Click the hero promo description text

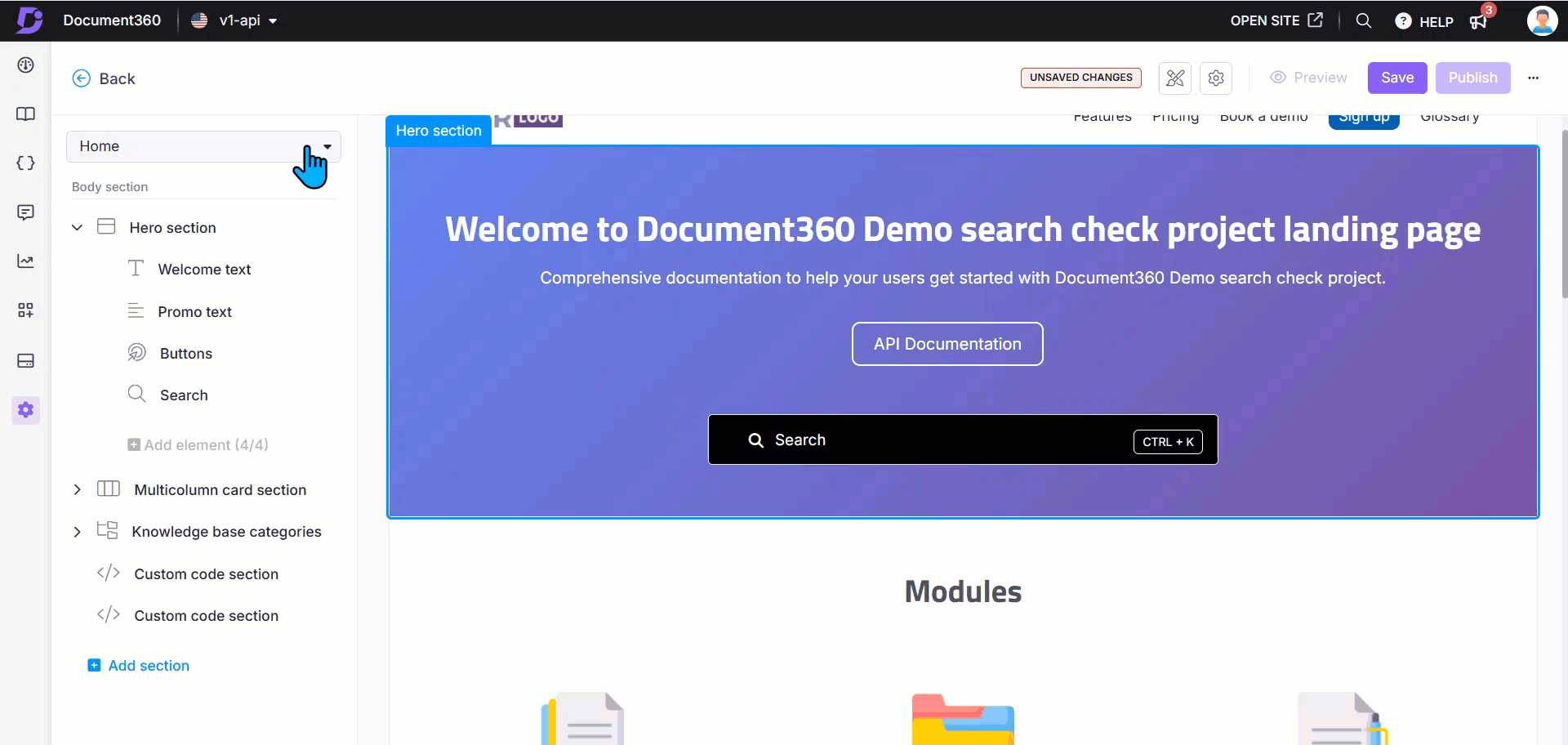click(963, 278)
